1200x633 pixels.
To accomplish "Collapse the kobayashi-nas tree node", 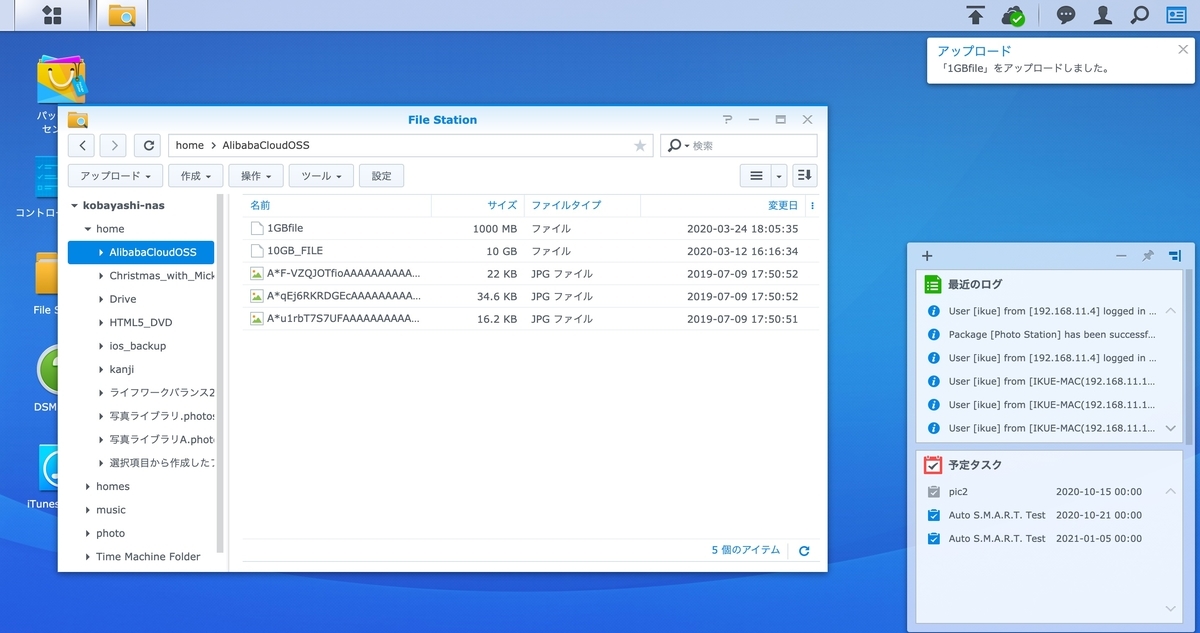I will pyautogui.click(x=74, y=206).
